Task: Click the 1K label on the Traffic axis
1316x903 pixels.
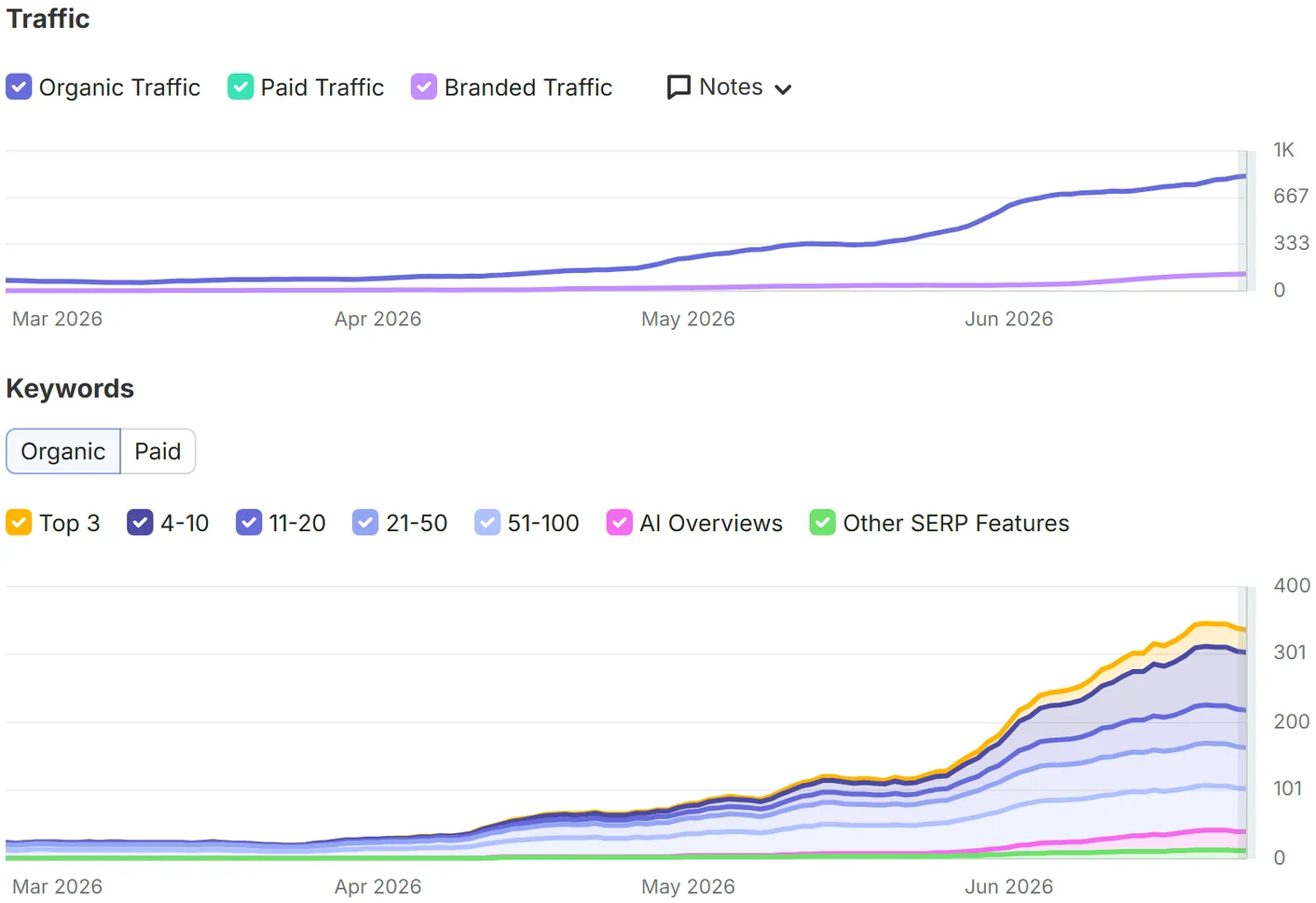Action: 1284,150
